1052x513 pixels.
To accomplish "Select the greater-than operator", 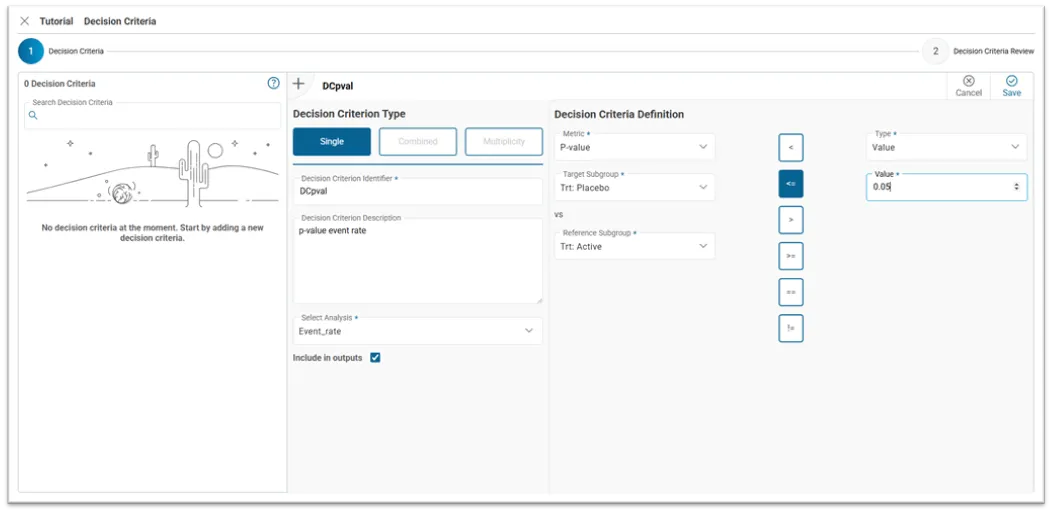I will (791, 220).
